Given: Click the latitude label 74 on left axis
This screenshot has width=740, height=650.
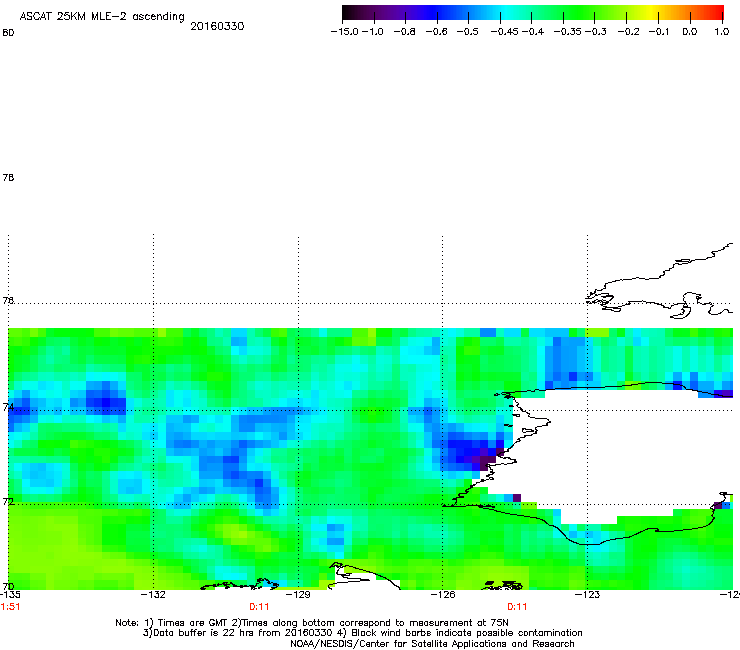Looking at the screenshot, I should coord(8,407).
